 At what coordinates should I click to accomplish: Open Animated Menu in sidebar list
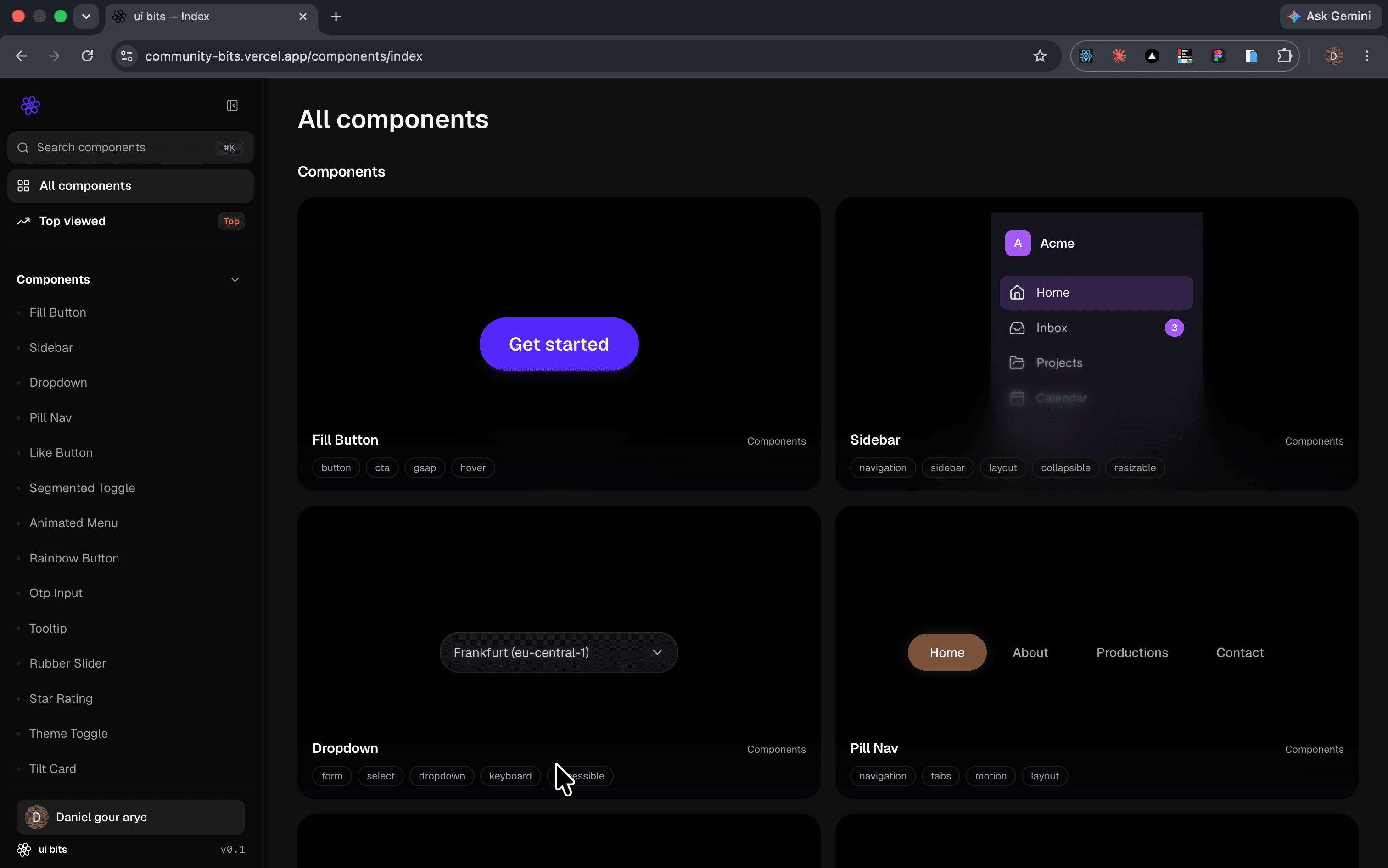pyautogui.click(x=73, y=523)
